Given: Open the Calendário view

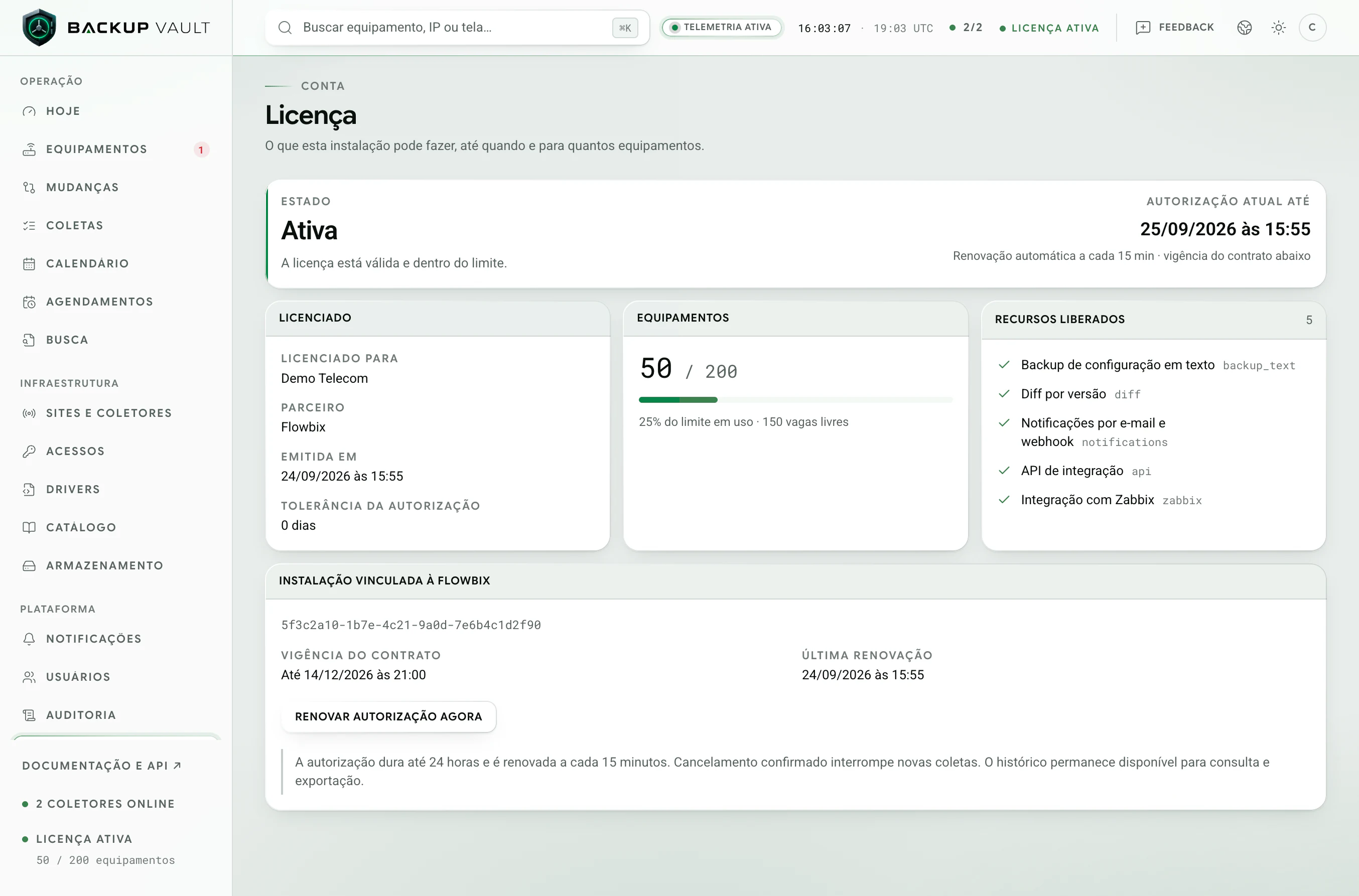Looking at the screenshot, I should [x=115, y=264].
